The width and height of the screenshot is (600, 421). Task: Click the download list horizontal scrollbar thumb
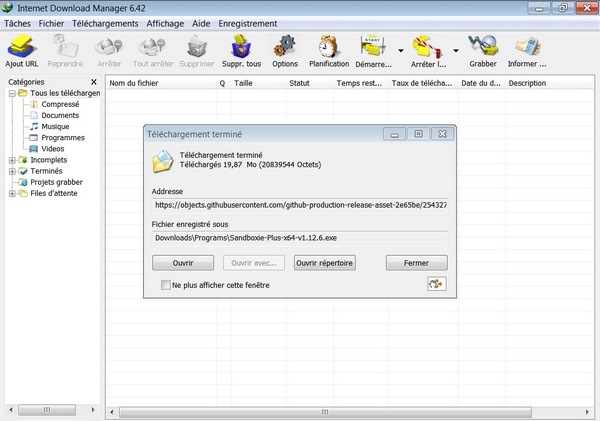[325, 412]
